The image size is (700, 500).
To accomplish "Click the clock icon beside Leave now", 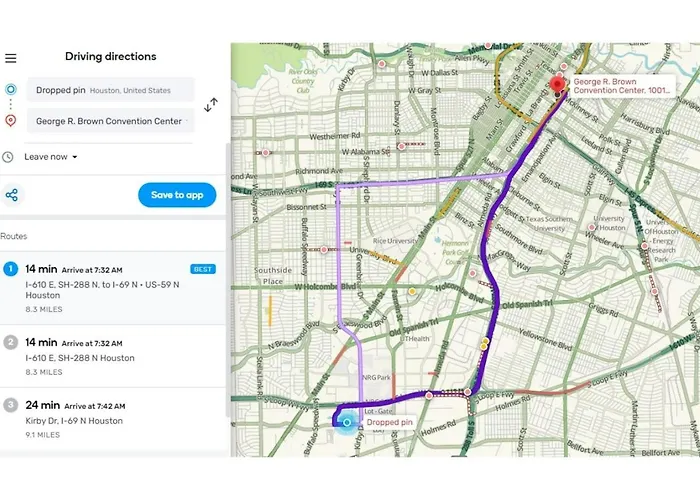I will [8, 157].
